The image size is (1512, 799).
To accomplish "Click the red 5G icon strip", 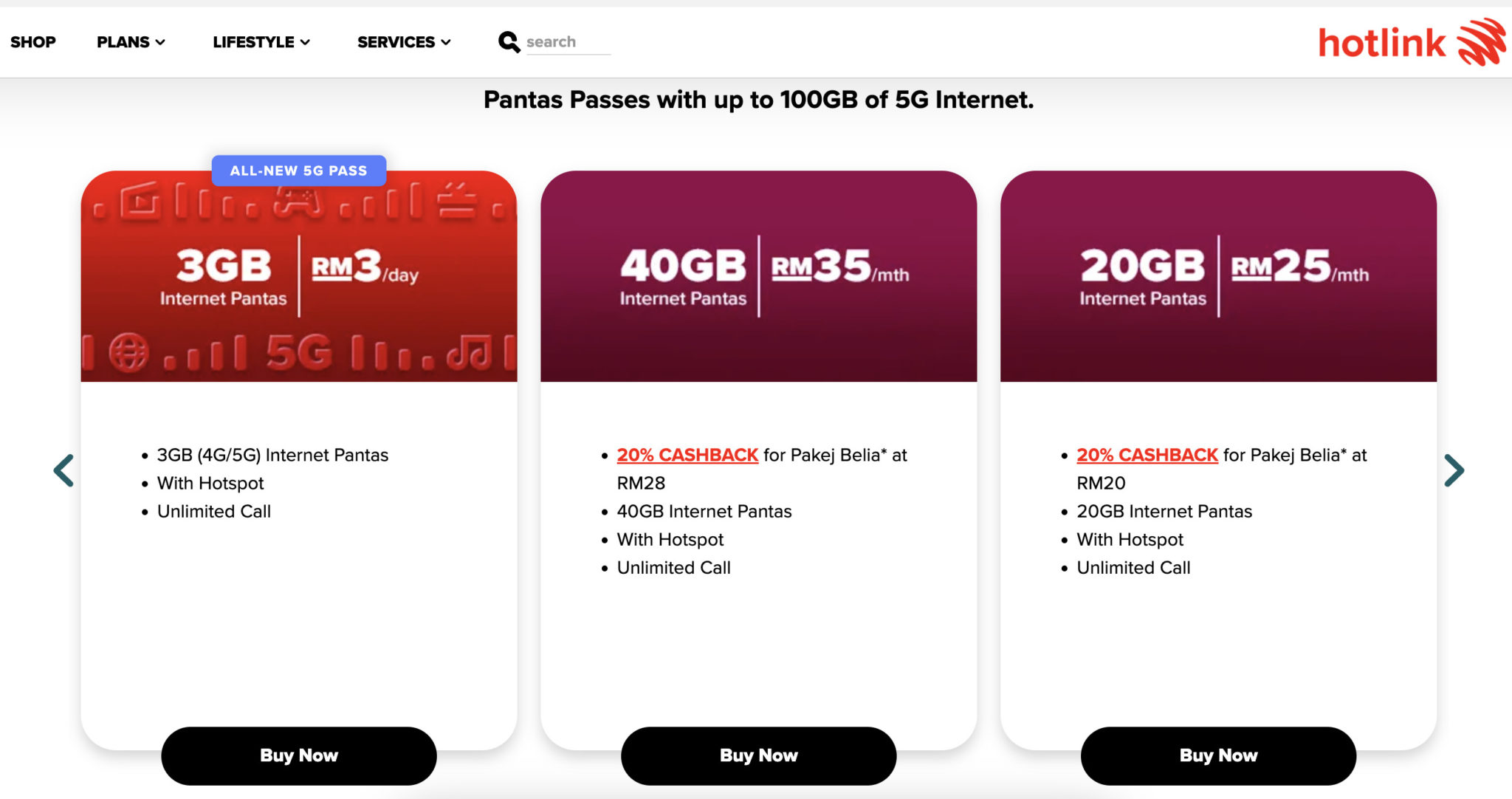I will [298, 352].
